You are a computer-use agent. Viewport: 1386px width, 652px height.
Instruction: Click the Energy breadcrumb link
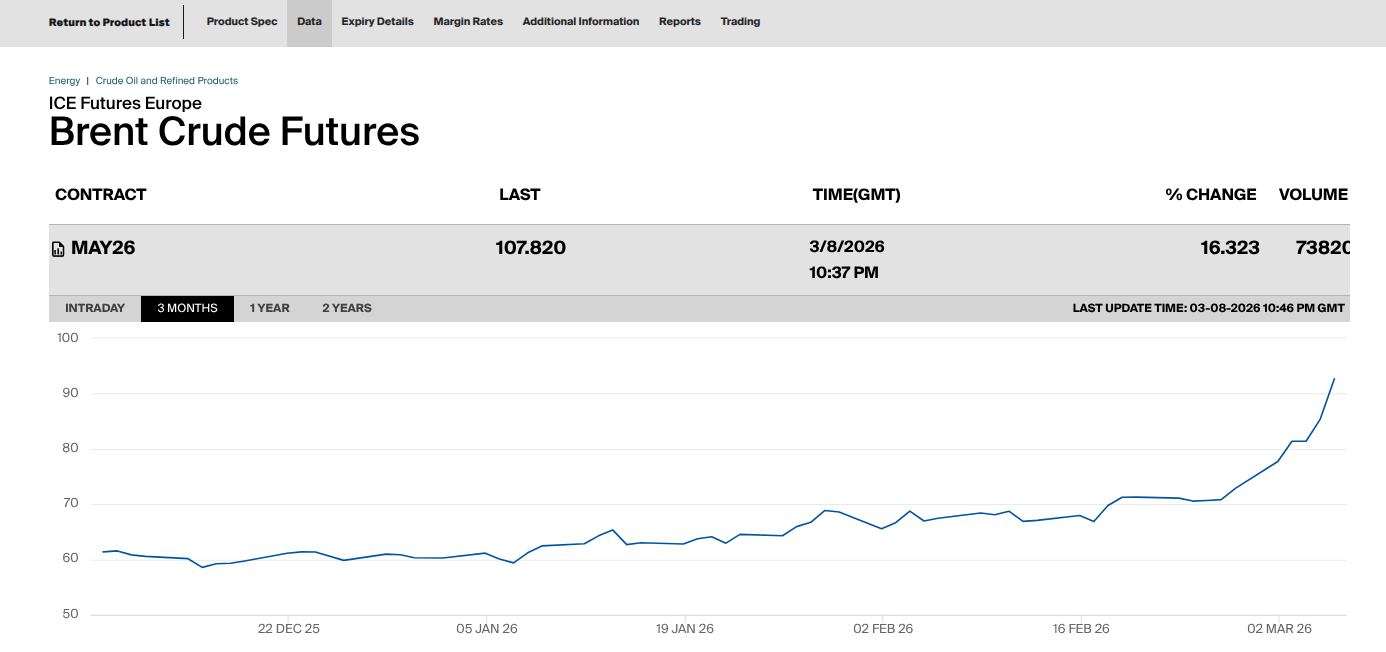pyautogui.click(x=64, y=81)
